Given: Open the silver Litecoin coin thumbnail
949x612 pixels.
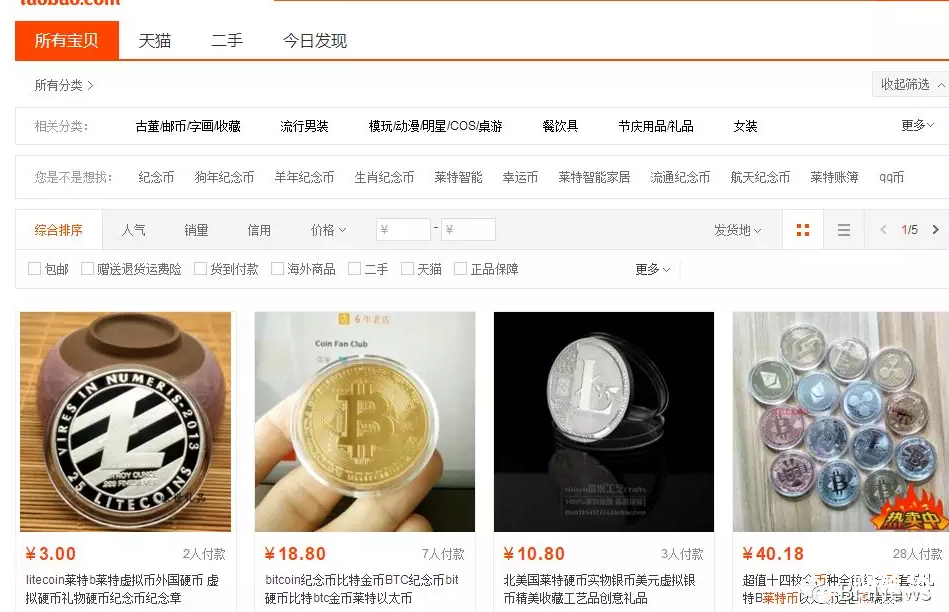Looking at the screenshot, I should pos(604,422).
